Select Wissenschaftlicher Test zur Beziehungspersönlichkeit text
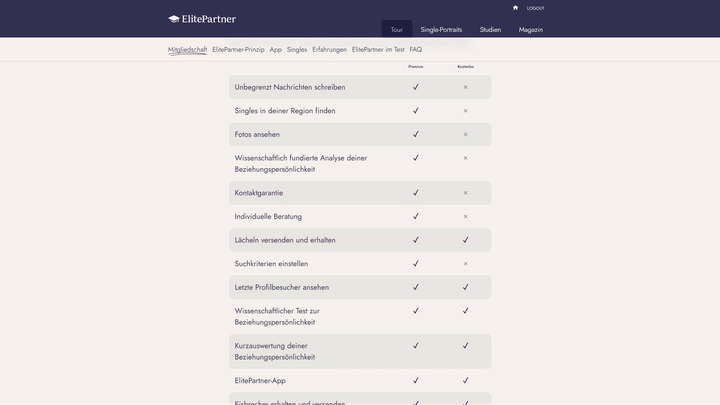This screenshot has height=405, width=720. click(x=277, y=316)
